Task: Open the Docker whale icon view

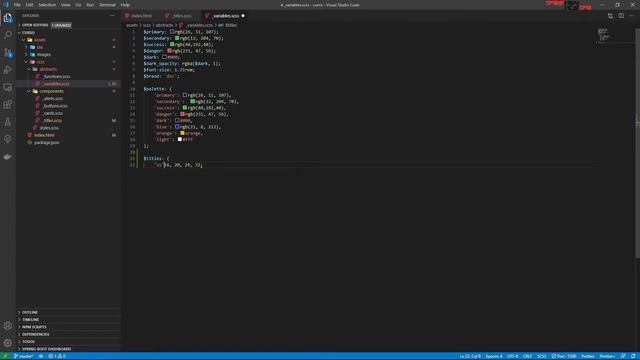Action: 8,156
